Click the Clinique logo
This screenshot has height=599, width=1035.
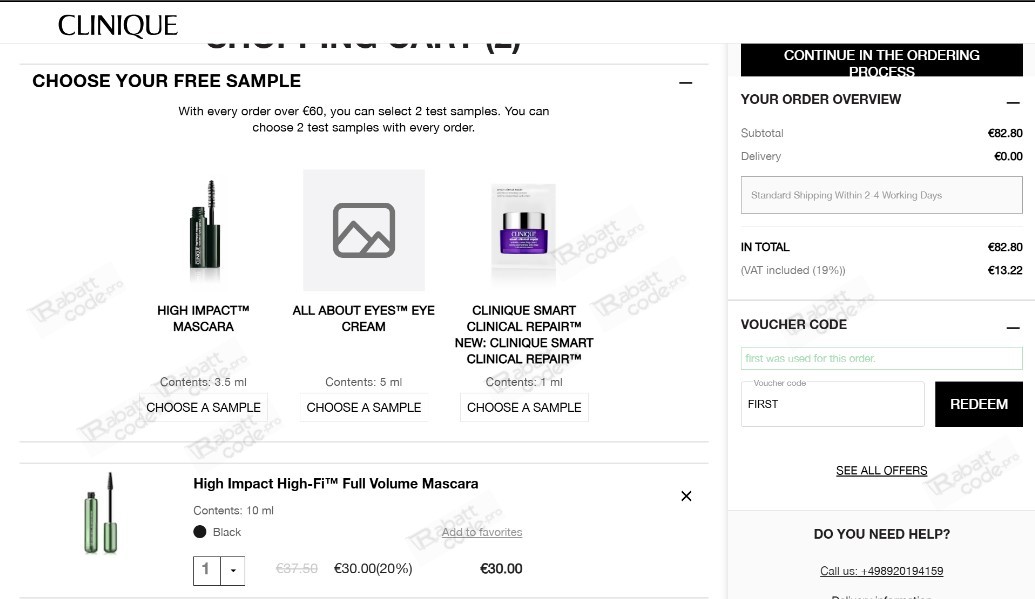[117, 26]
